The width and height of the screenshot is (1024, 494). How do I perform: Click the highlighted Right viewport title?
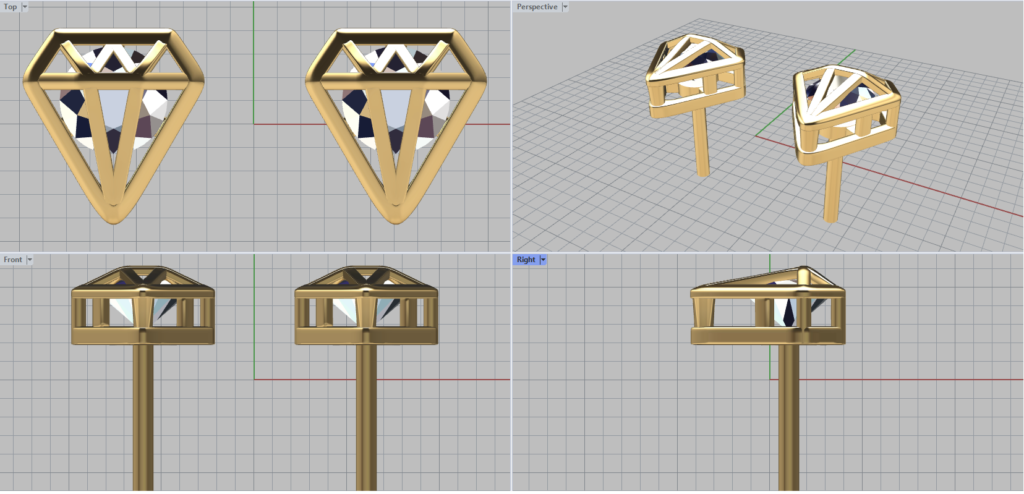(x=525, y=260)
